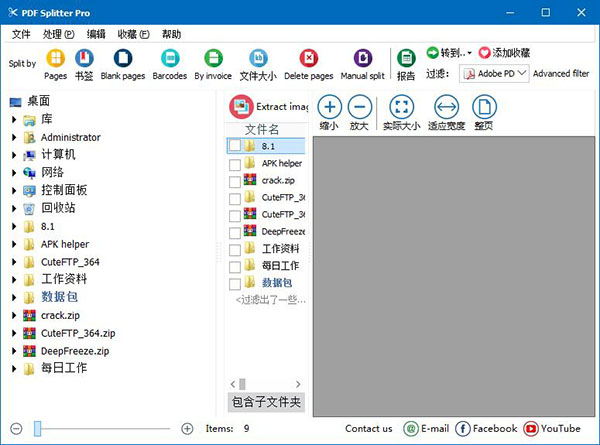Fit preview to width (适应宽度)
The height and width of the screenshot is (445, 600).
click(x=446, y=107)
